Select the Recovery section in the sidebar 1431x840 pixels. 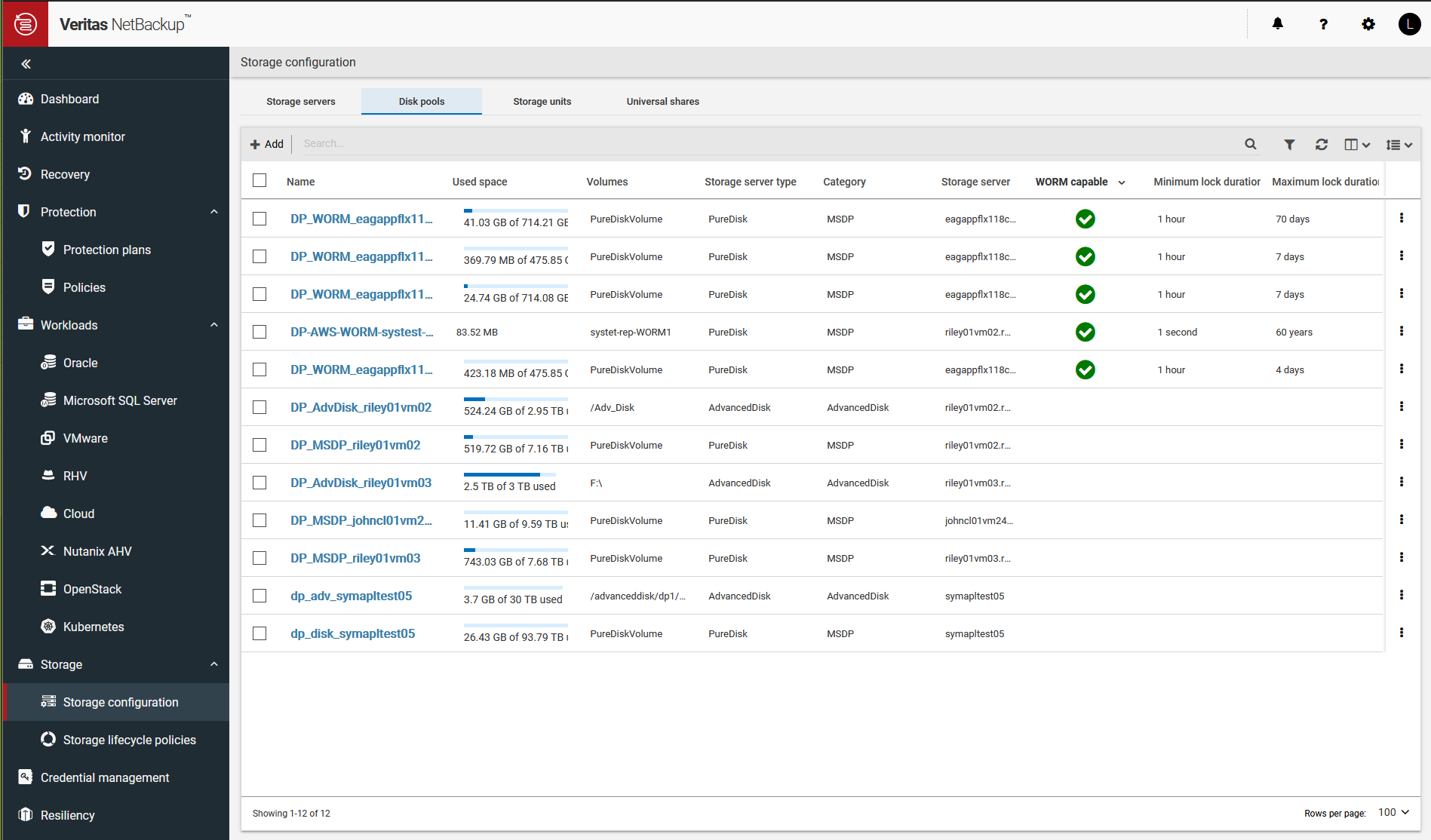point(64,174)
